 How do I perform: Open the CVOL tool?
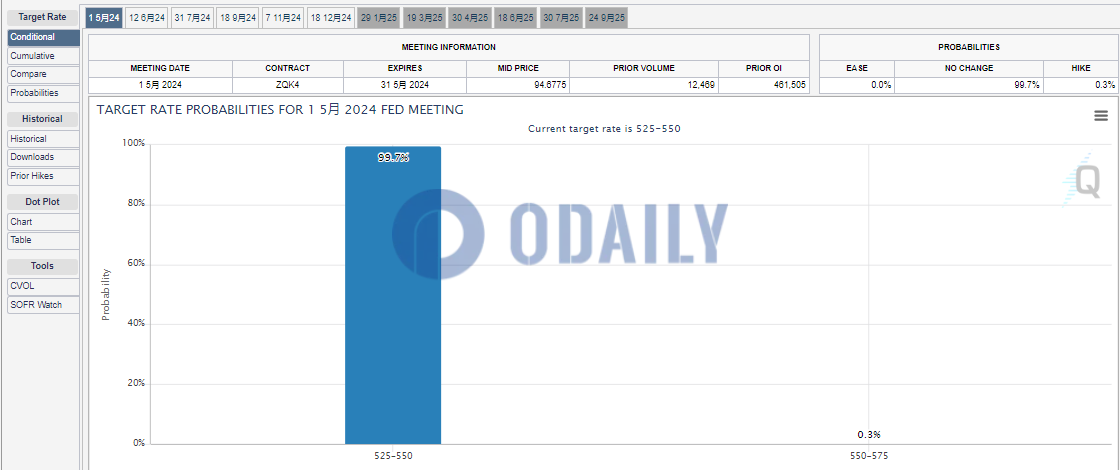[x=43, y=286]
